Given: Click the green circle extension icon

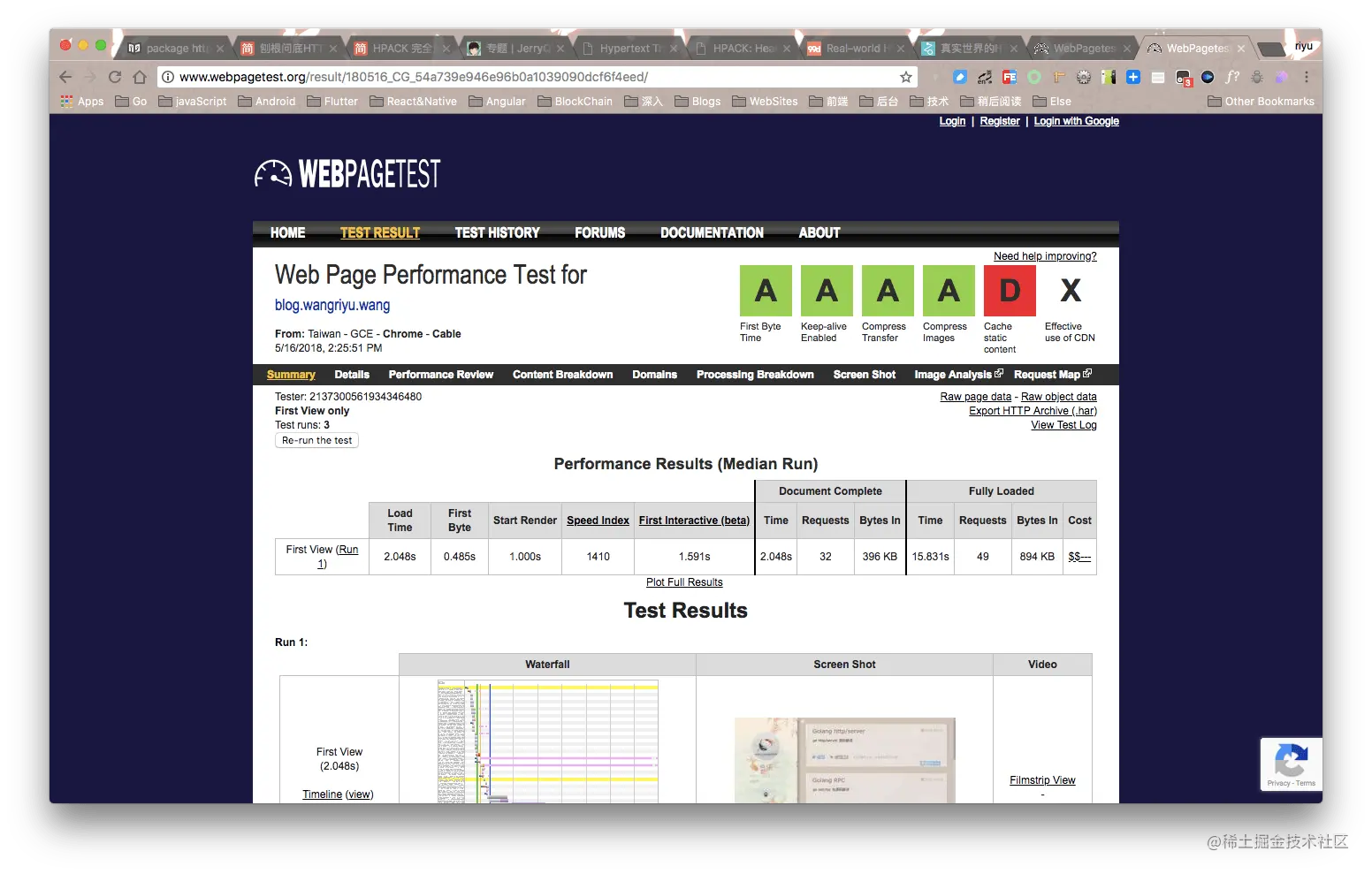Looking at the screenshot, I should point(1034,77).
